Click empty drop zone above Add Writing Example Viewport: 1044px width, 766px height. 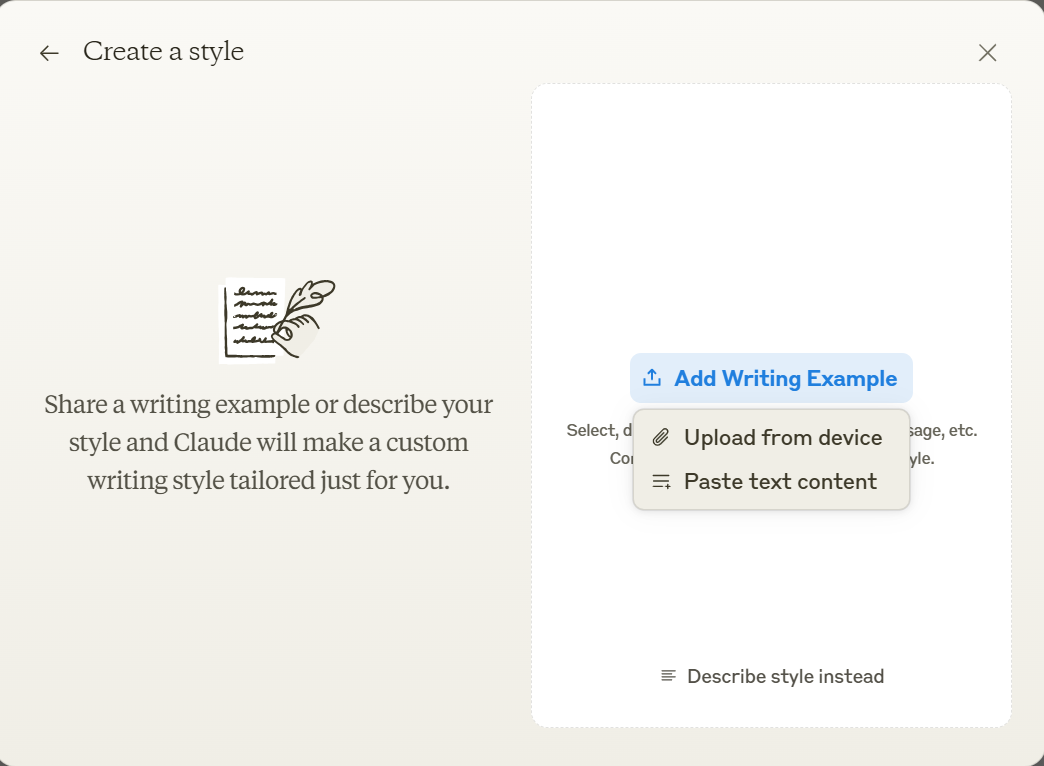pos(771,220)
